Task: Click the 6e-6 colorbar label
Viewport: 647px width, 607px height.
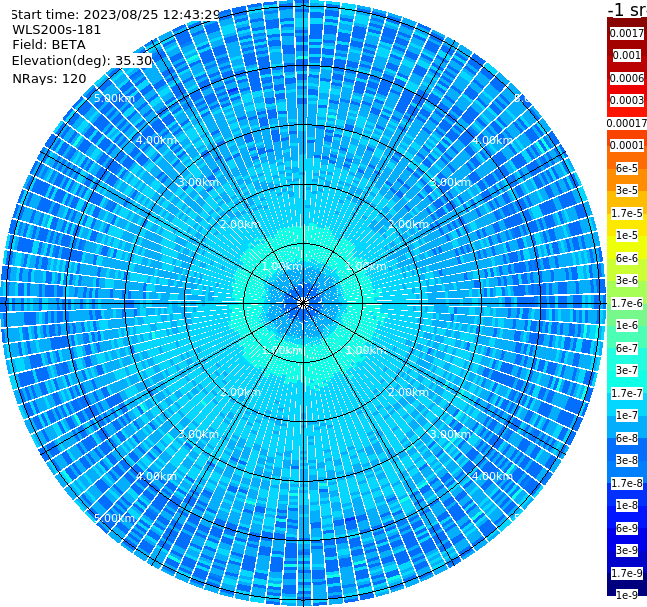Action: [x=627, y=258]
